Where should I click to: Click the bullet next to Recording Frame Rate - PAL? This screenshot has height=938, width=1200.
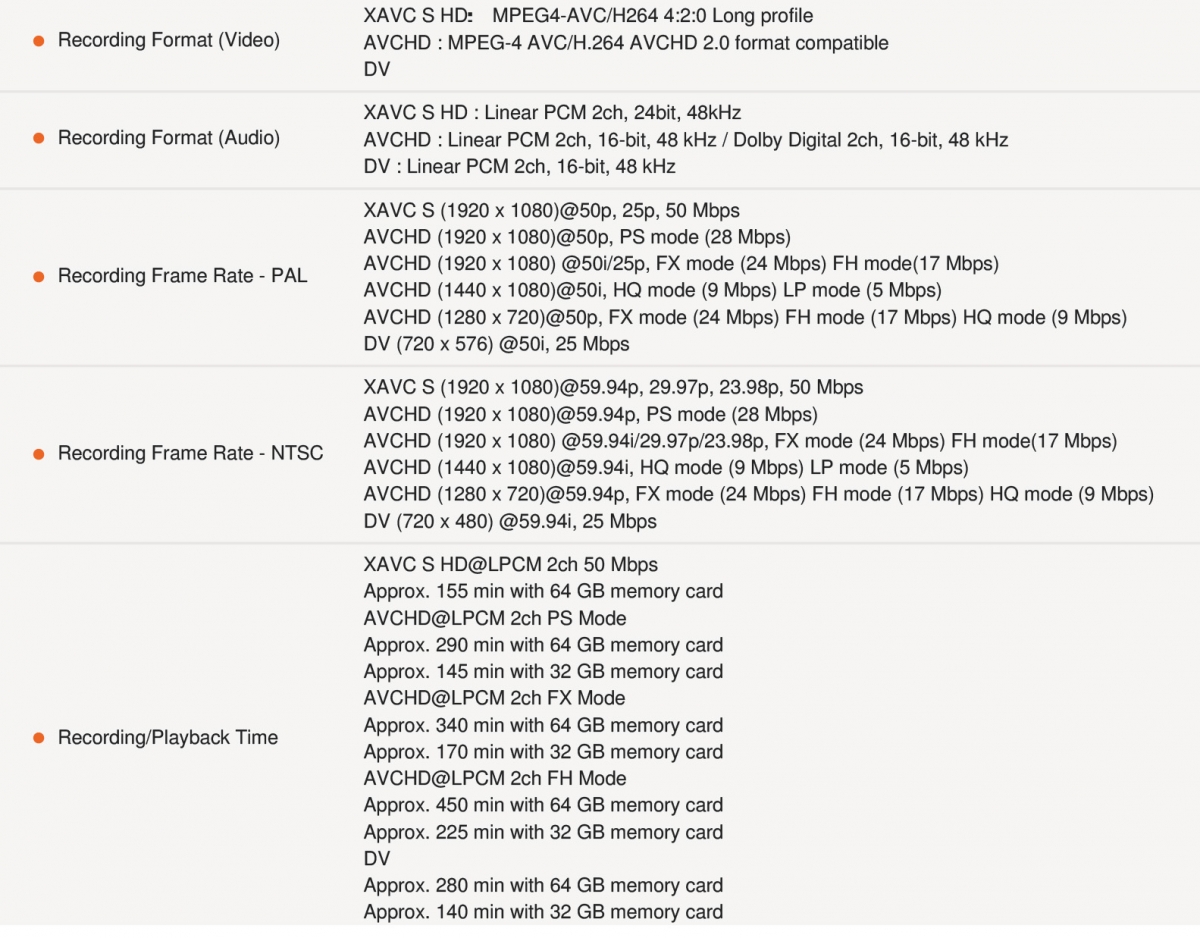coord(38,276)
